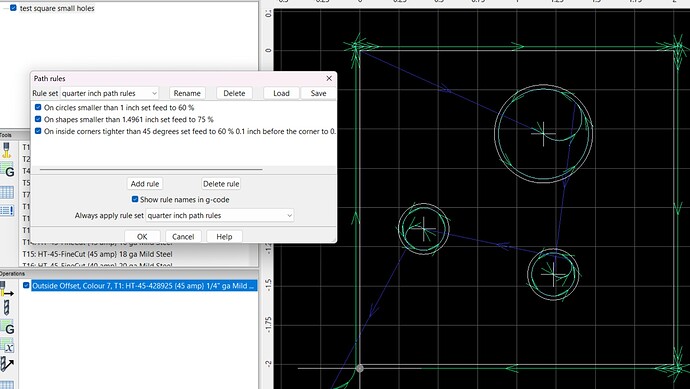The height and width of the screenshot is (389, 690).
Task: Click the move-to-position drill arrow icon
Action: [7, 364]
